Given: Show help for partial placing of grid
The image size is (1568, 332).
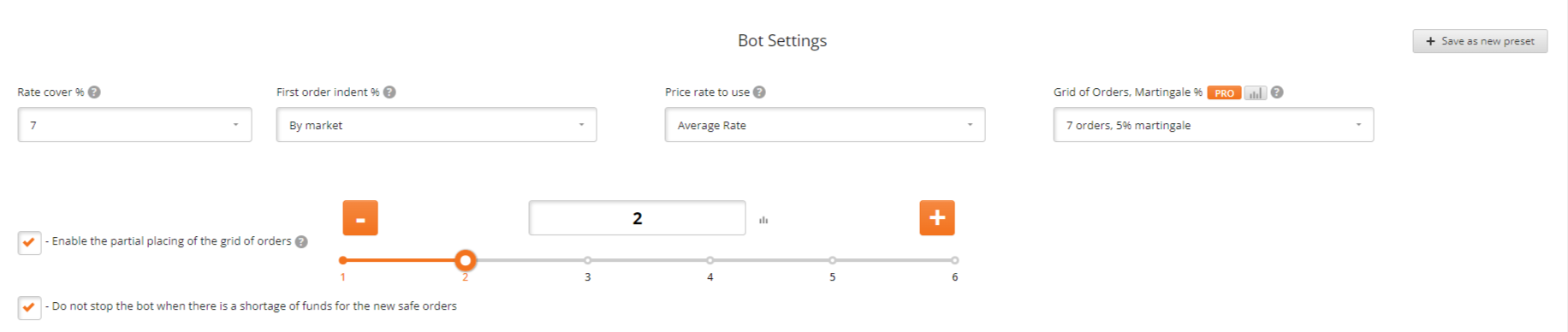Looking at the screenshot, I should (301, 242).
